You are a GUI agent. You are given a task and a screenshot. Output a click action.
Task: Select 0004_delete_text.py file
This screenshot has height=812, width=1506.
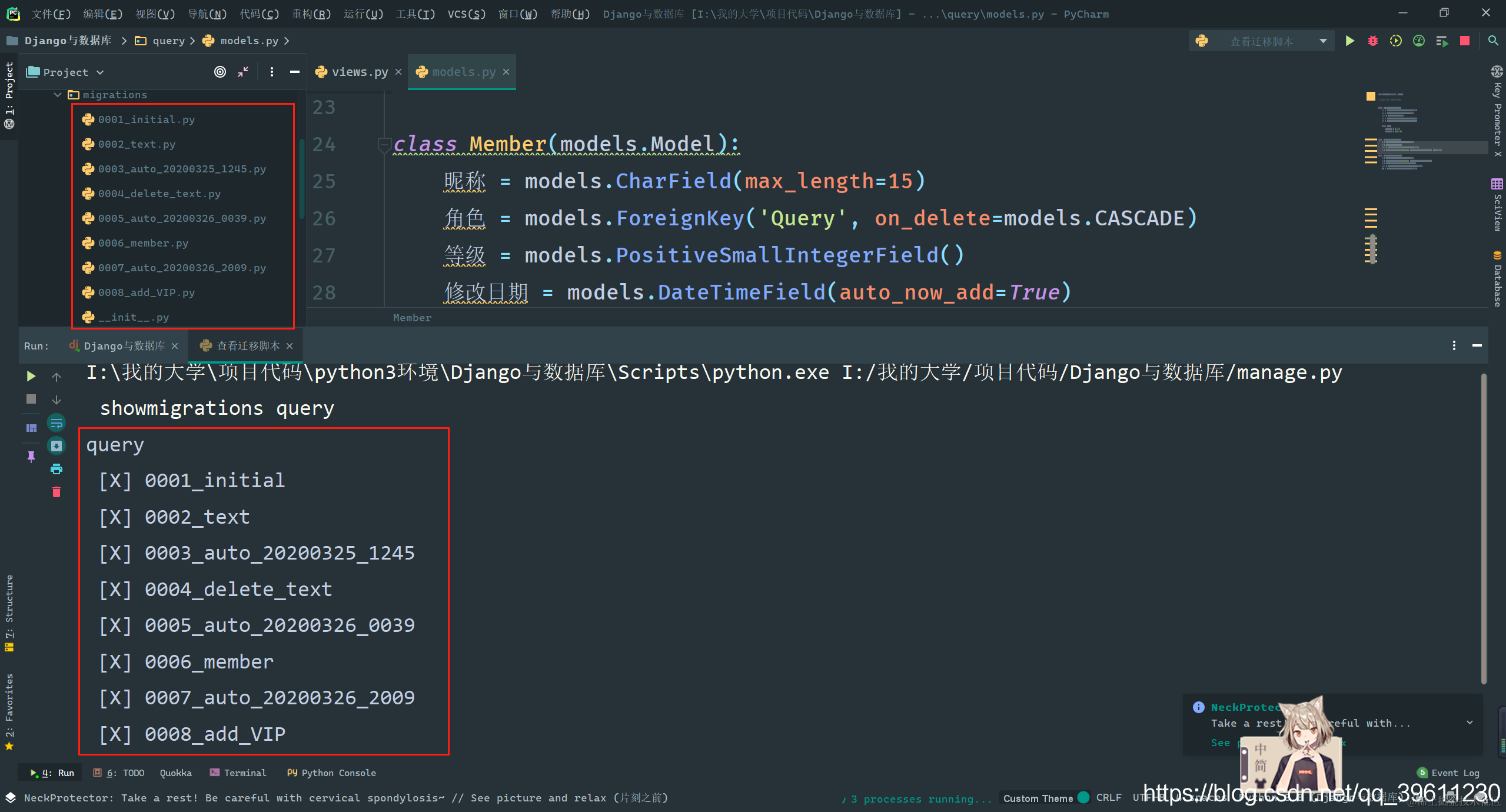coord(159,194)
